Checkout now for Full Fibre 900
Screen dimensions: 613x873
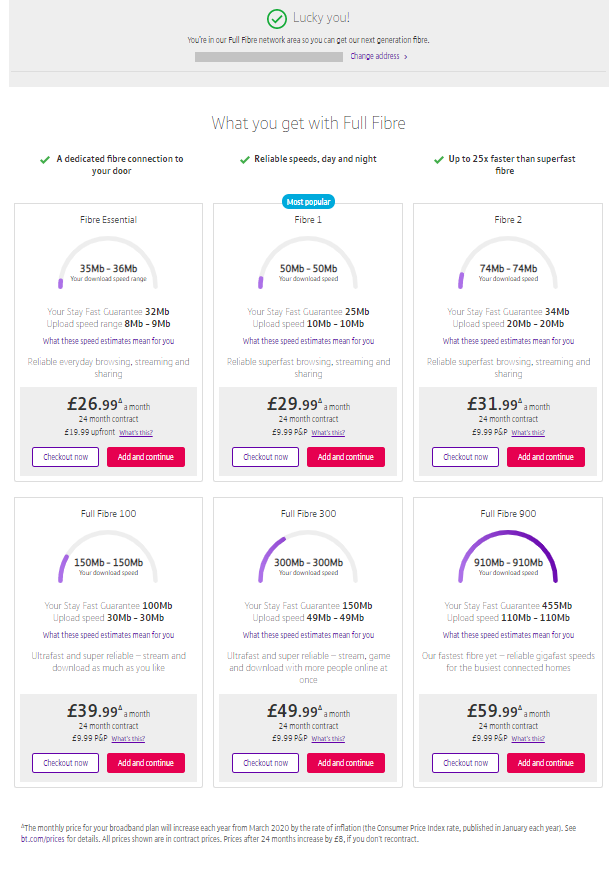(x=466, y=763)
